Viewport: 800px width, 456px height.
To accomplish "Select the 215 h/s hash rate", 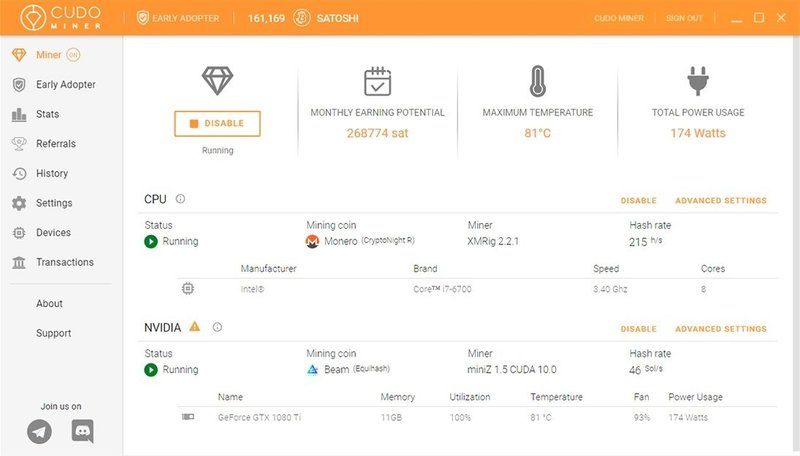I will coord(645,241).
